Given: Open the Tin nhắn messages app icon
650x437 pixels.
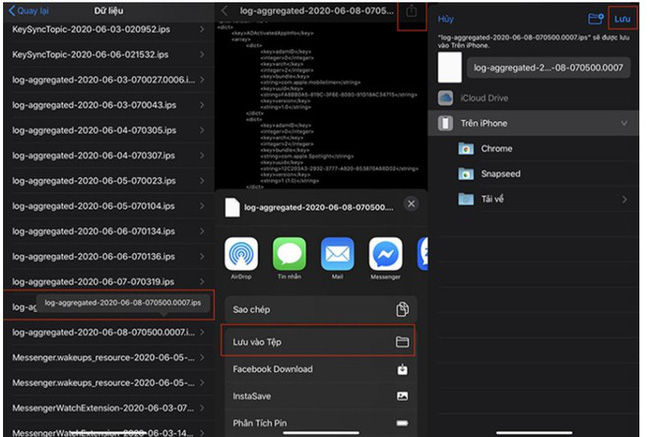Looking at the screenshot, I should (x=289, y=253).
